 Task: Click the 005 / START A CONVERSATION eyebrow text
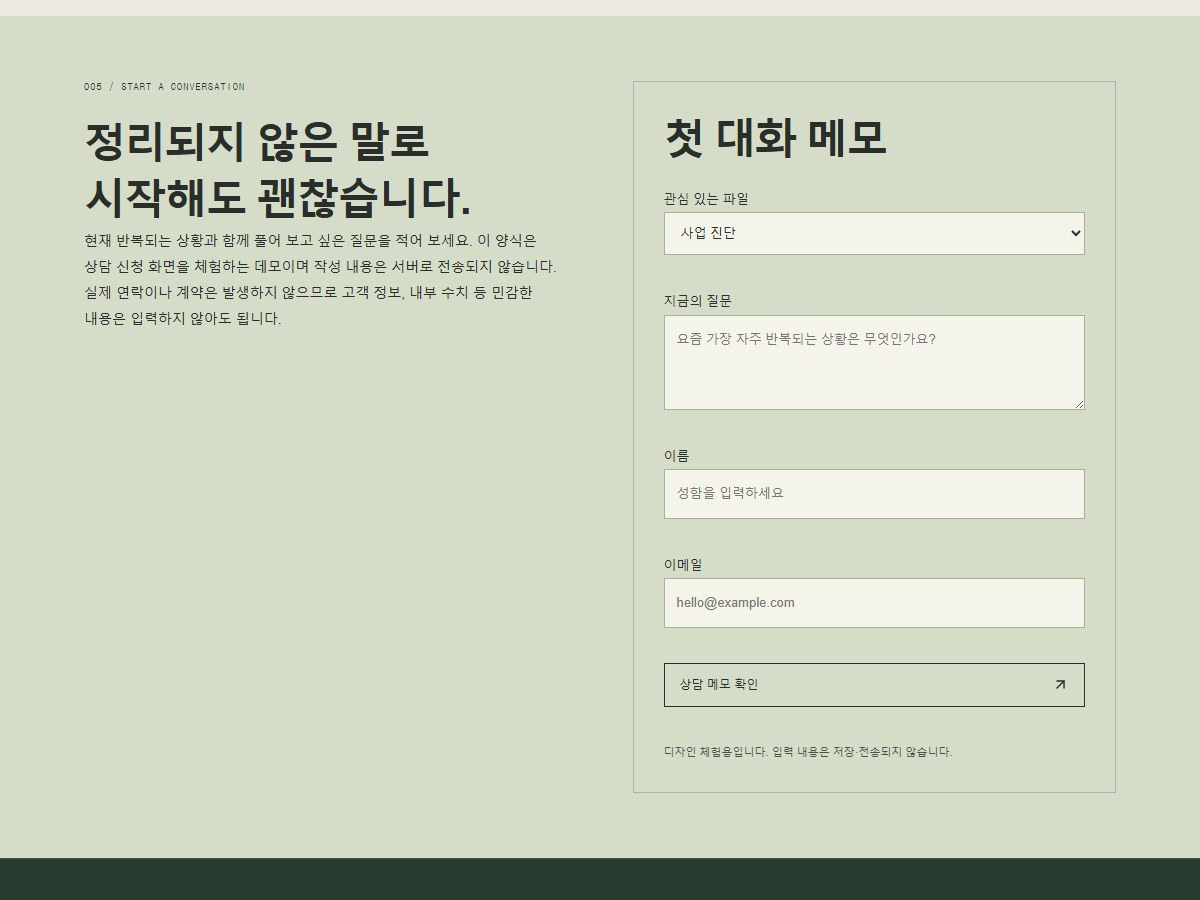click(x=164, y=87)
